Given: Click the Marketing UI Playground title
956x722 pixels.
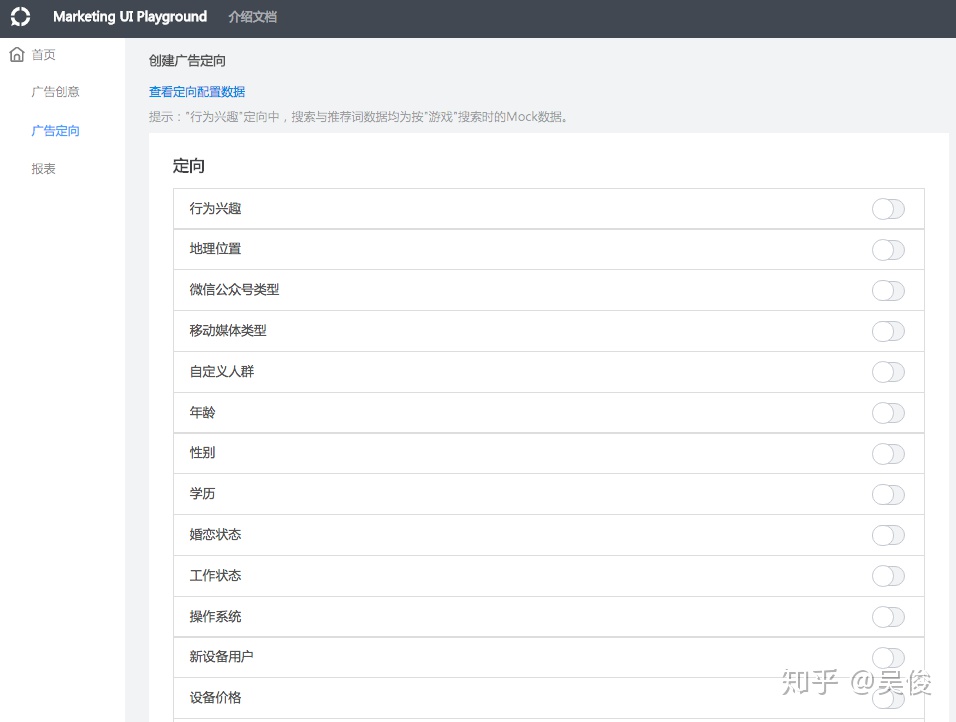Looking at the screenshot, I should coord(130,17).
